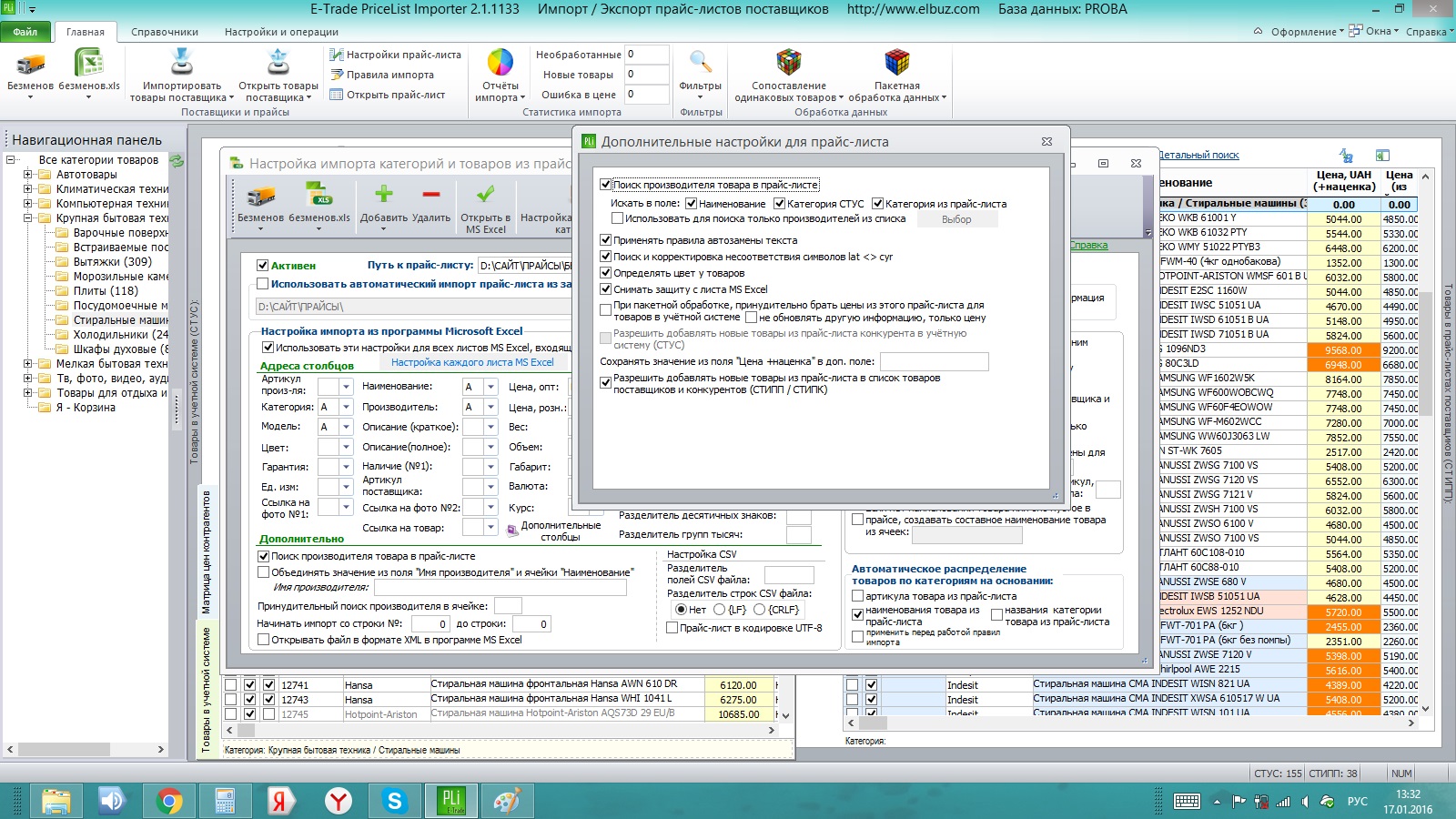Click the Безменов supplier truck icon in ribbon
This screenshot has height=819, width=1456.
tap(30, 64)
